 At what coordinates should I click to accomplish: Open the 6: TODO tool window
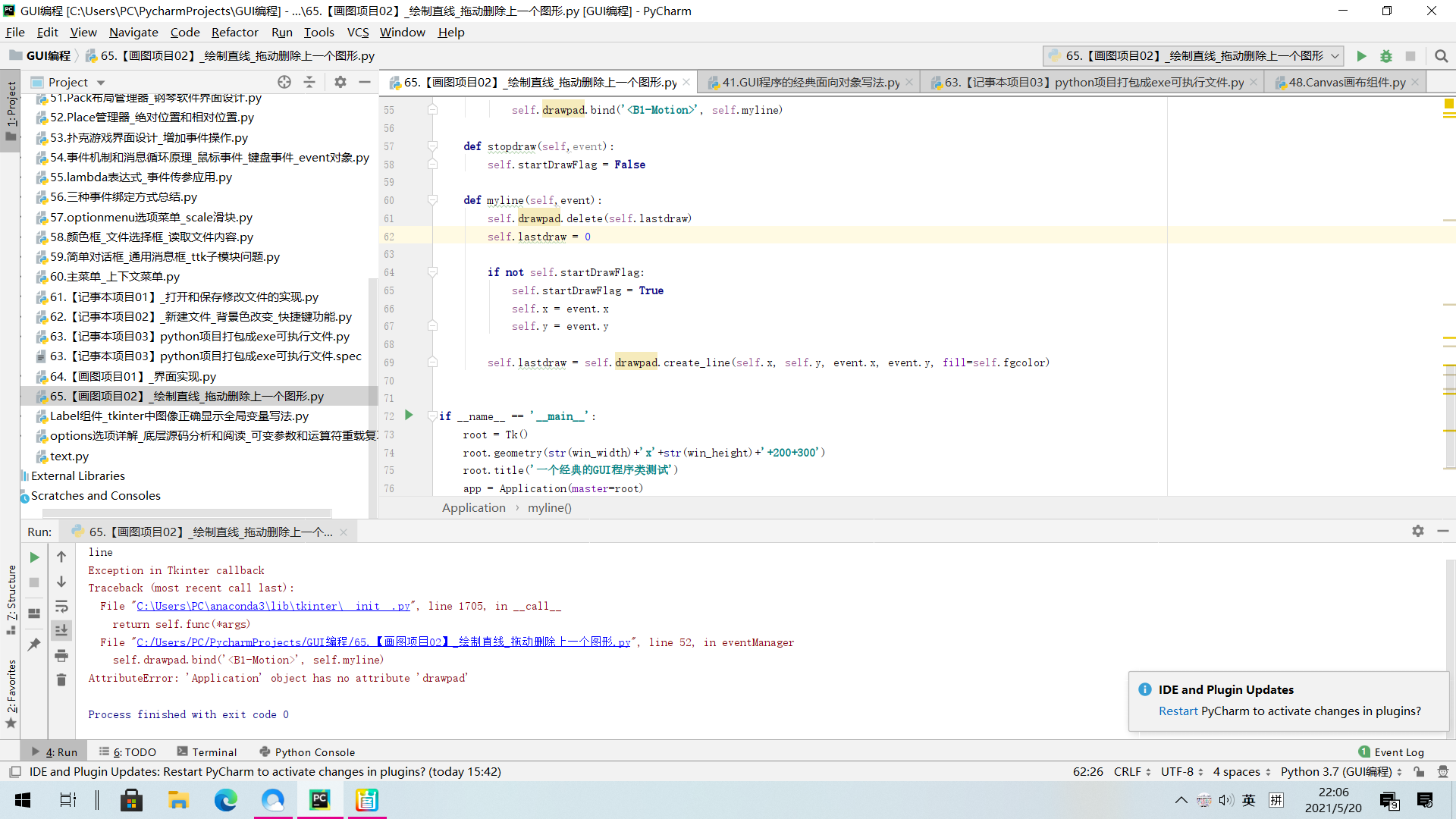coord(127,752)
